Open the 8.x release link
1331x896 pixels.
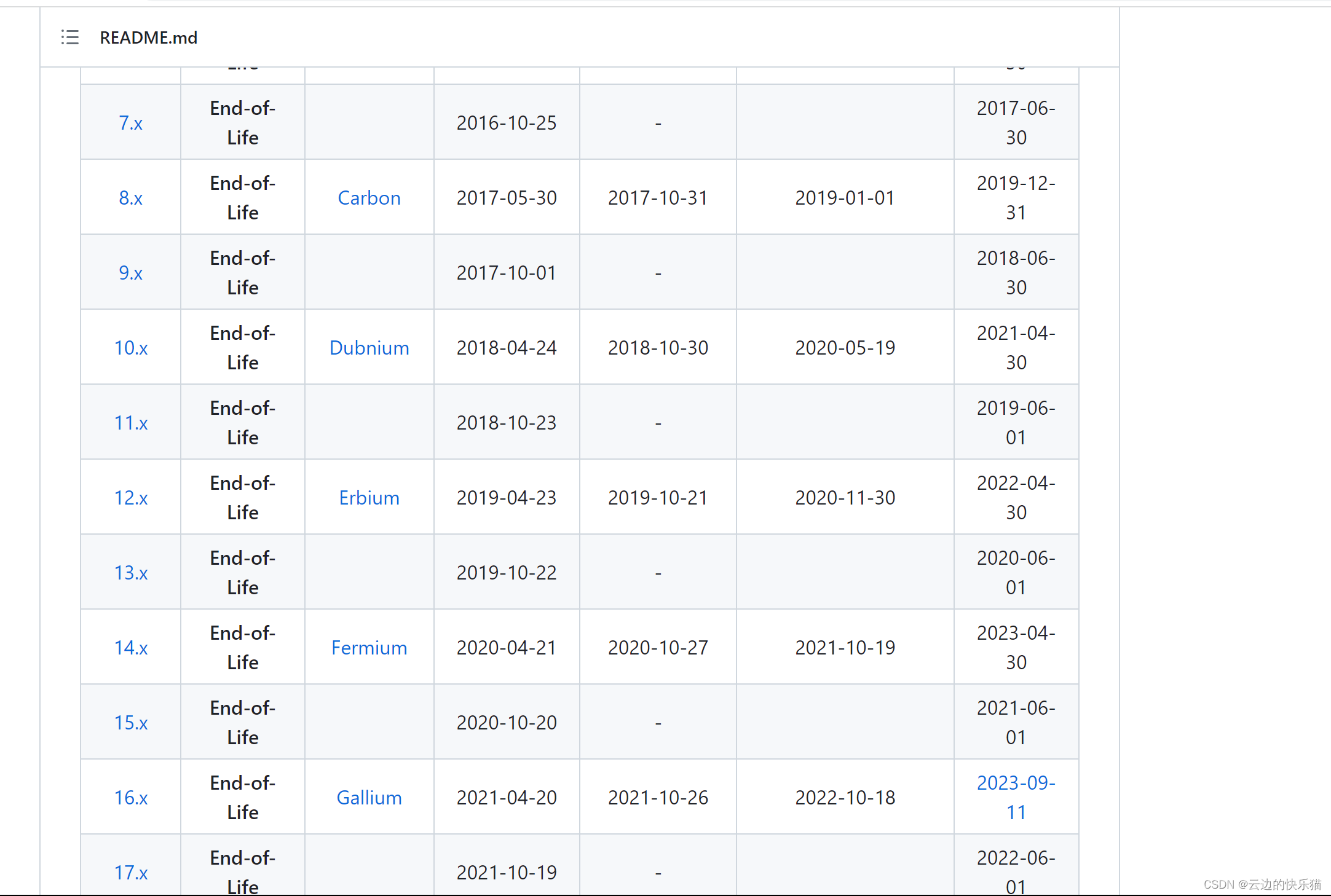[131, 198]
